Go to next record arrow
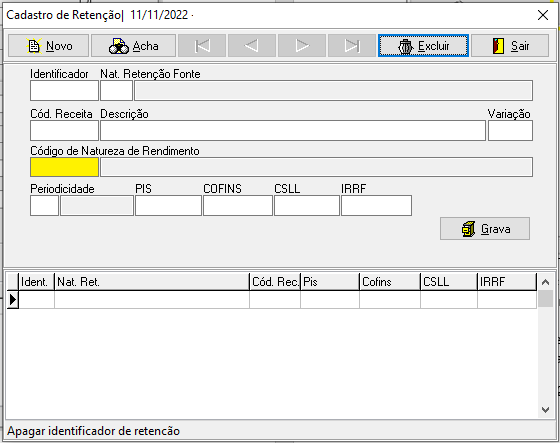This screenshot has width=560, height=443. click(302, 46)
